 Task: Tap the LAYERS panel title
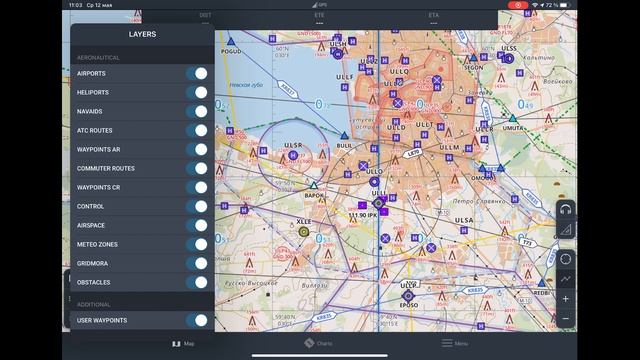point(142,34)
